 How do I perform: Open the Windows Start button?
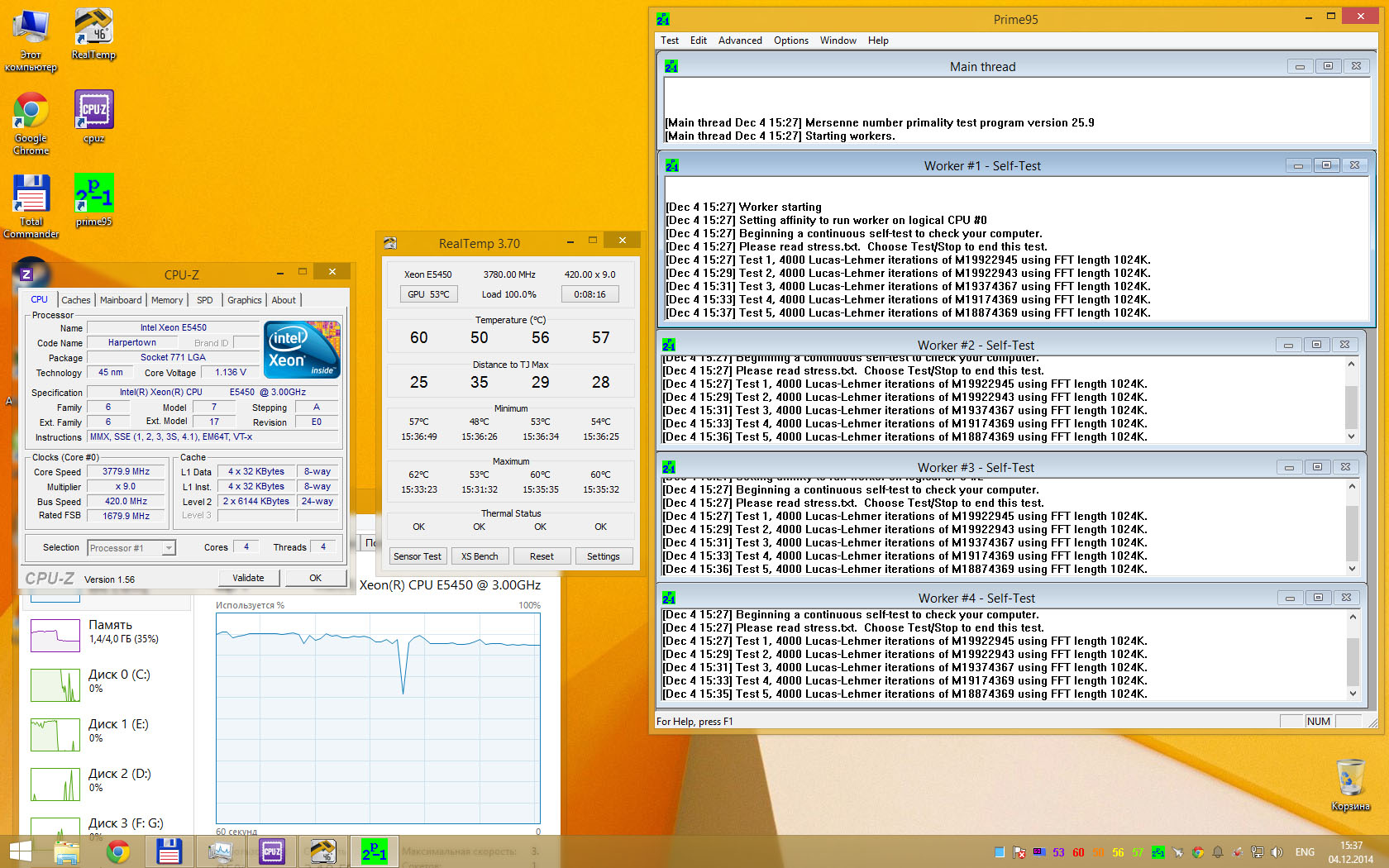[x=20, y=851]
